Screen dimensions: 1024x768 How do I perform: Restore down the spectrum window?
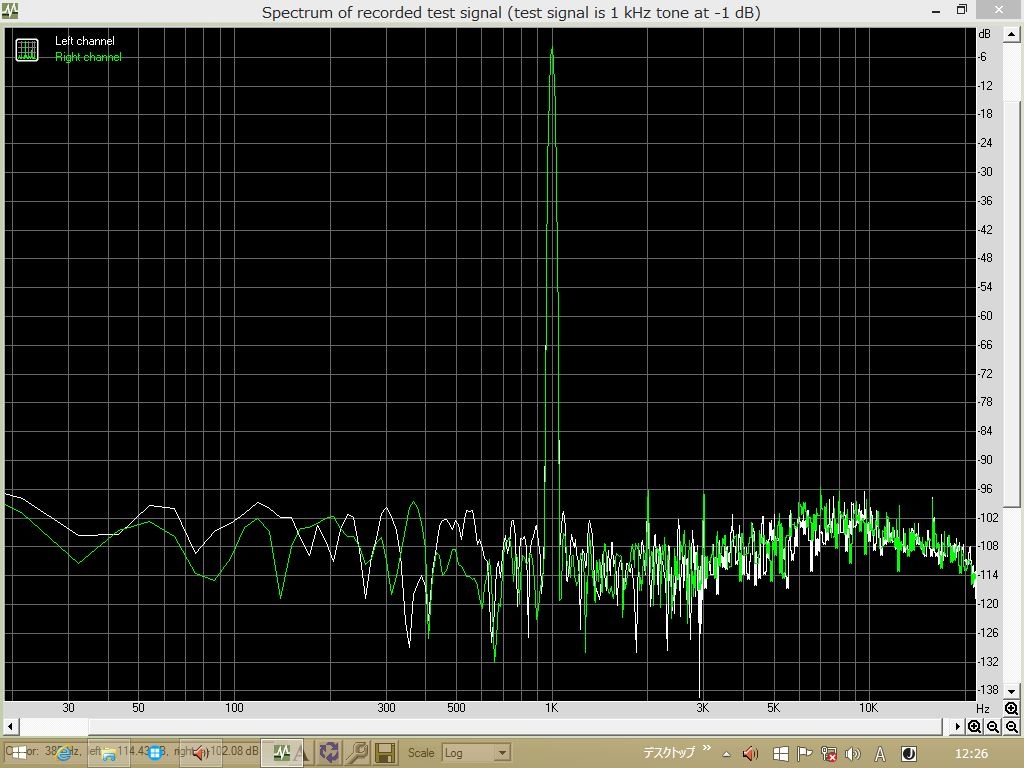962,10
